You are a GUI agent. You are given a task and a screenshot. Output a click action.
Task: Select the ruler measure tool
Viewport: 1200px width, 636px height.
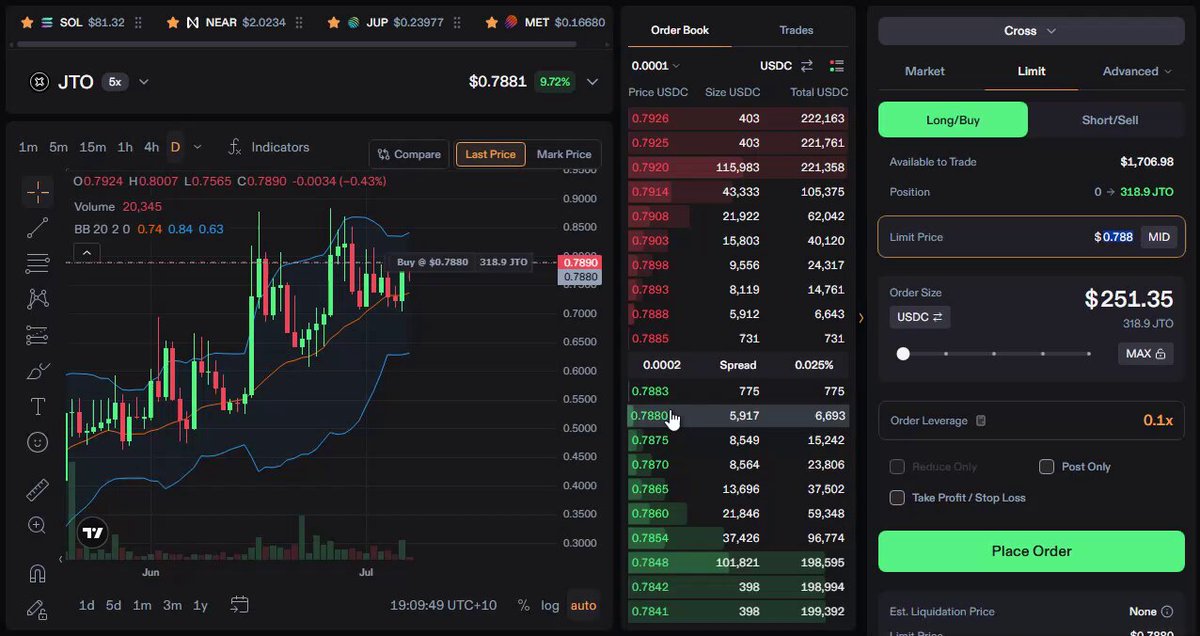click(38, 490)
